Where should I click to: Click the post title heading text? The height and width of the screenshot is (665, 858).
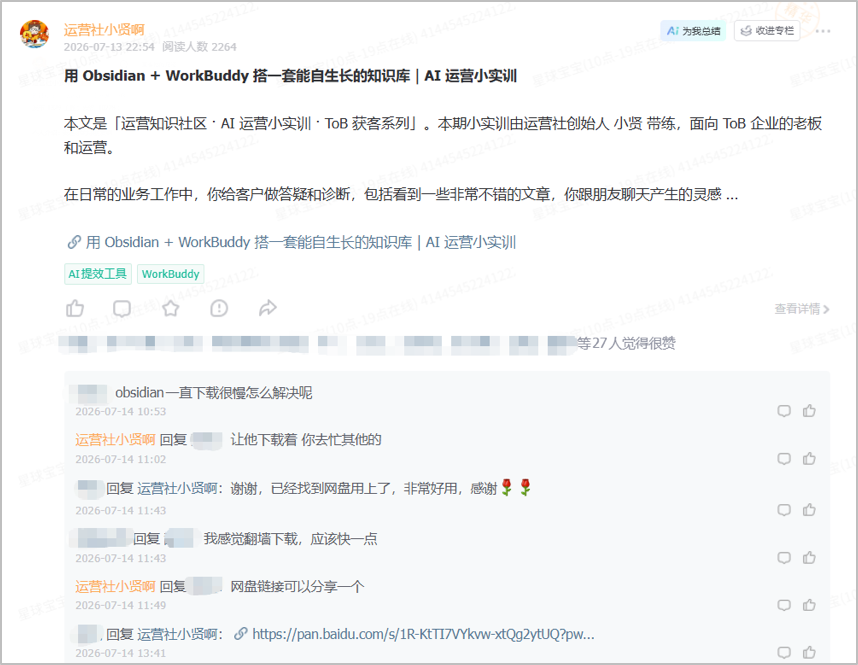click(x=291, y=76)
